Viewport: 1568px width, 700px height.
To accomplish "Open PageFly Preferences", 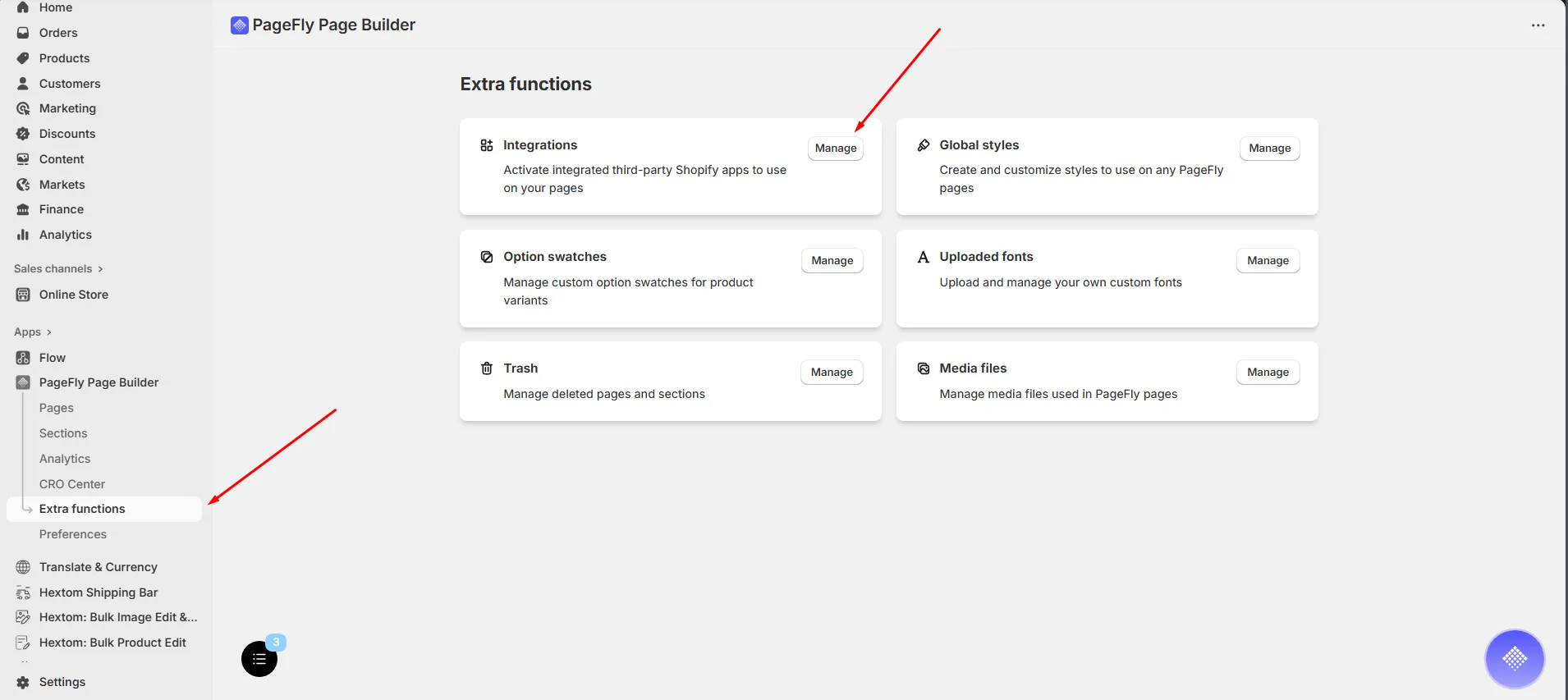I will tap(73, 534).
